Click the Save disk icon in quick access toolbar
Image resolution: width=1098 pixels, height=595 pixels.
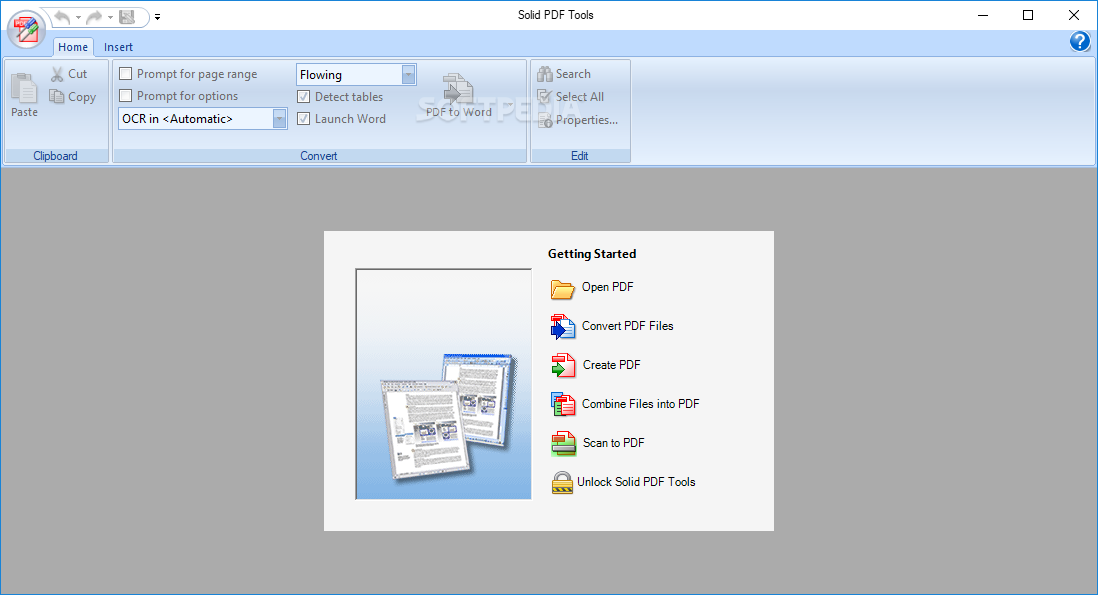coord(127,17)
